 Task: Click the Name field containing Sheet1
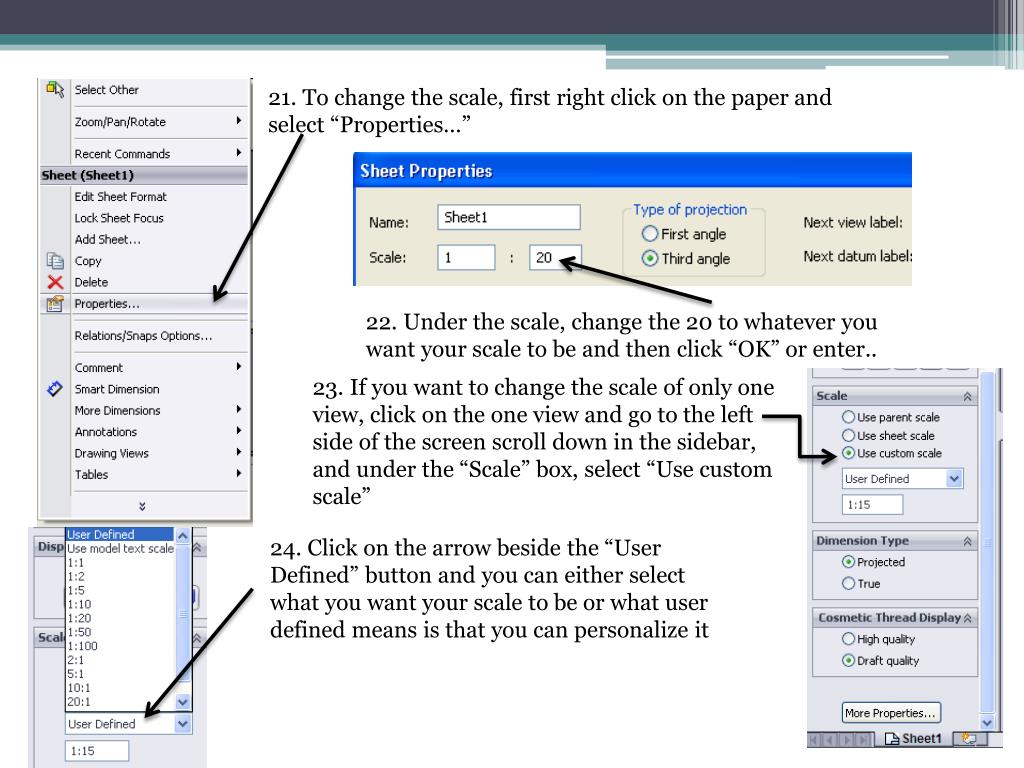click(509, 217)
